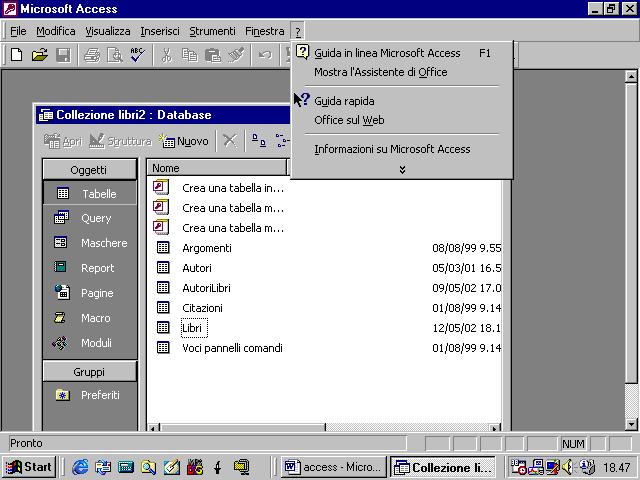Switch to 'access - Micro...' taskbar button
The image size is (640, 480).
pyautogui.click(x=333, y=467)
